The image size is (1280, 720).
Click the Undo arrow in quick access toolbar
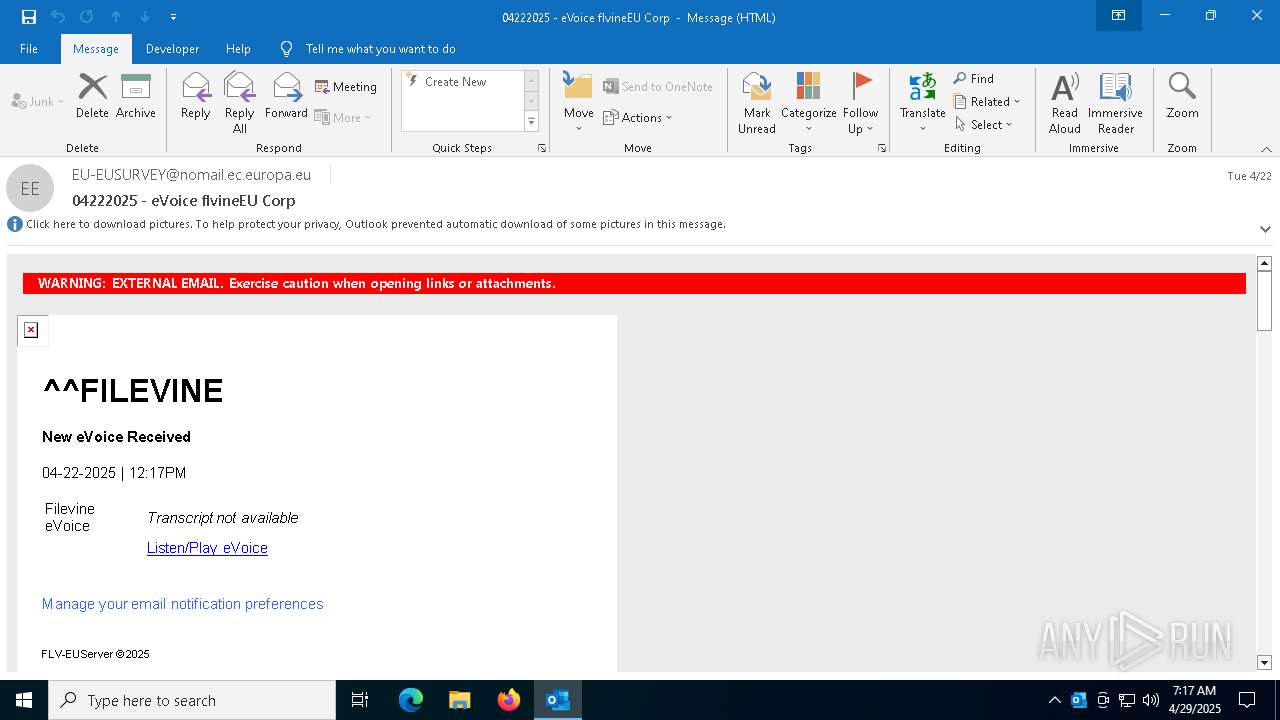58,16
